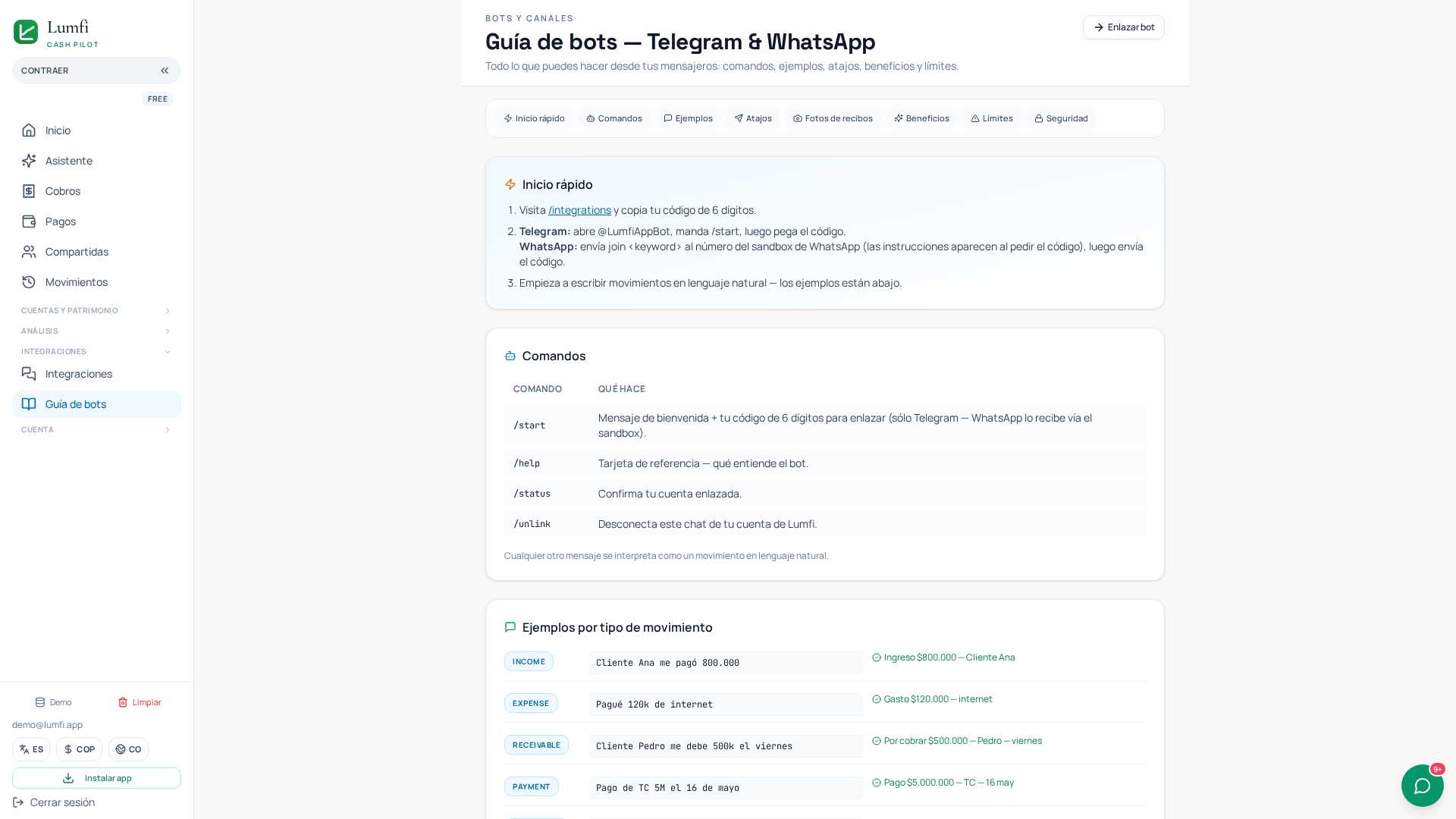Open Cobros via dollar icon
Screen dimensions: 1456x819
[29, 191]
